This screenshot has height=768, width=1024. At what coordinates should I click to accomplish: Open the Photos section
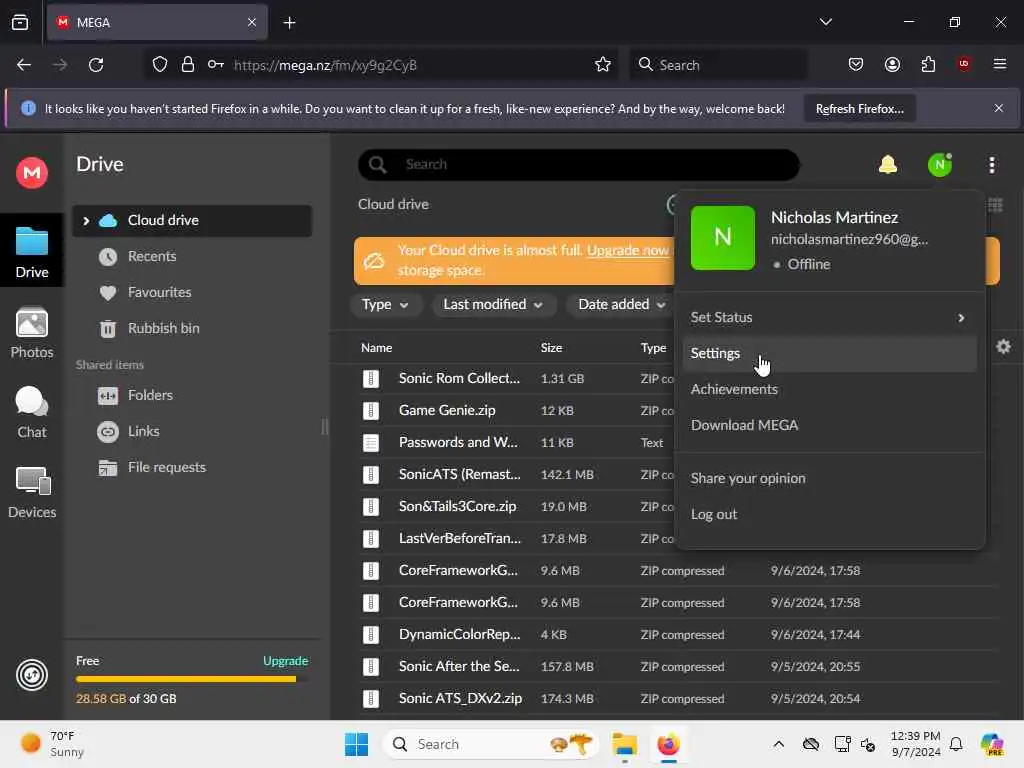(x=31, y=332)
